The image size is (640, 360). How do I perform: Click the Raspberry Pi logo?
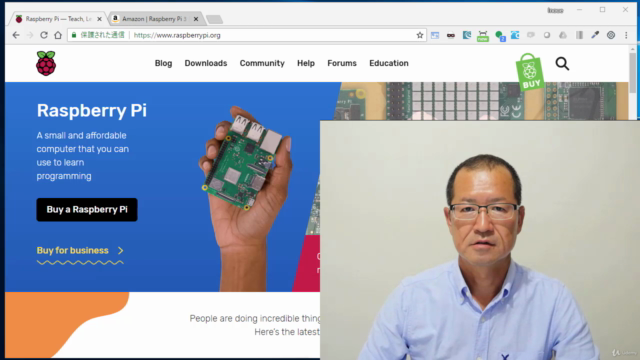[46, 63]
